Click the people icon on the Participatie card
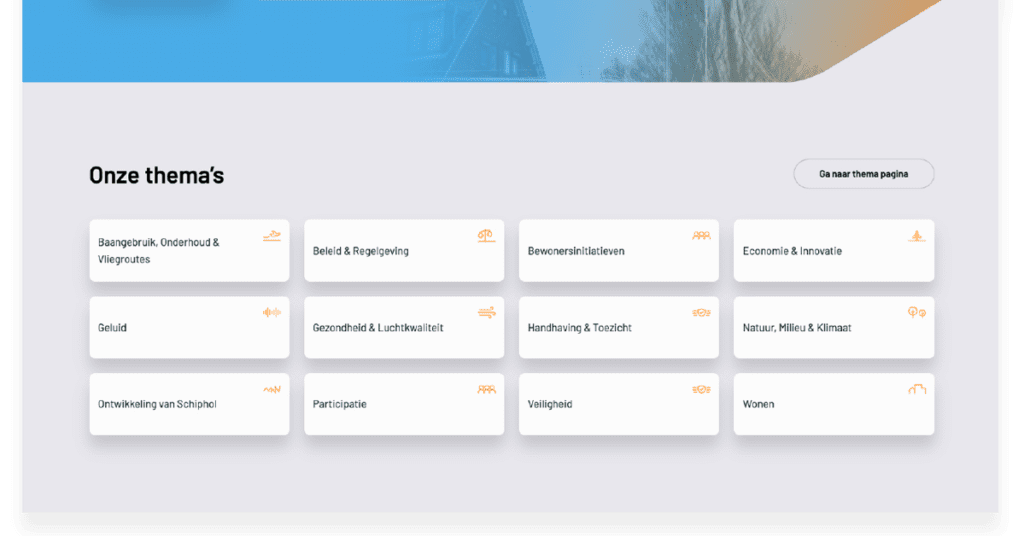Image resolution: width=1024 pixels, height=536 pixels. pyautogui.click(x=486, y=389)
